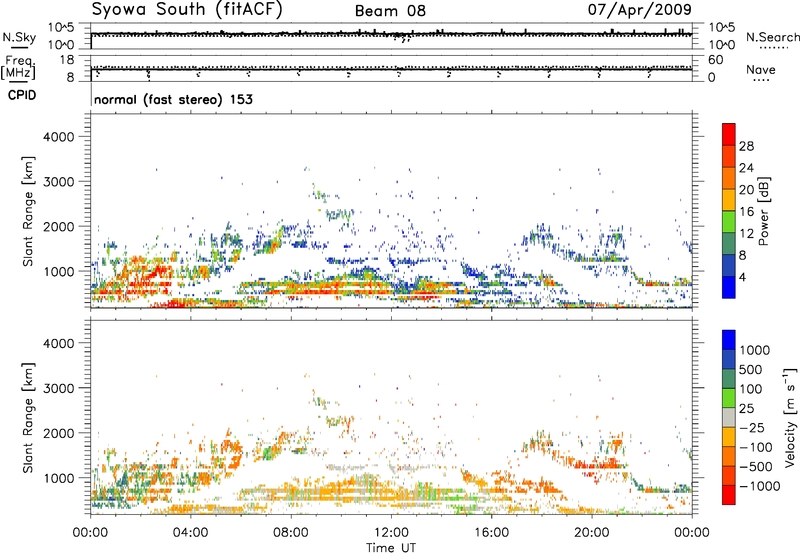The height and width of the screenshot is (554, 800).
Task: Click the '2000' tick on the power panel
Action: point(58,226)
